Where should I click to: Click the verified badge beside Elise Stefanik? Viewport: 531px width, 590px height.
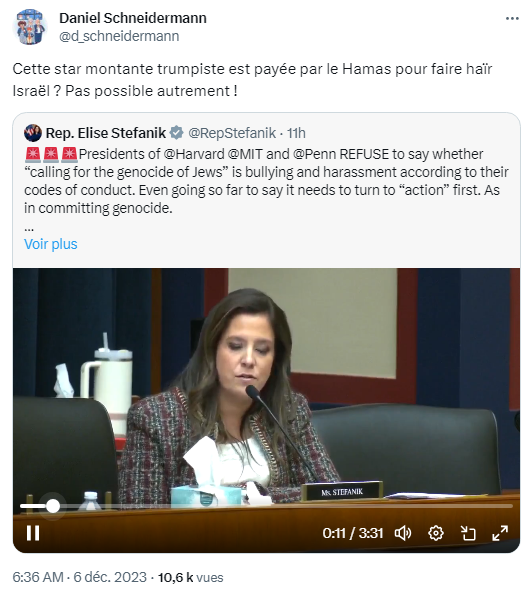[176, 133]
